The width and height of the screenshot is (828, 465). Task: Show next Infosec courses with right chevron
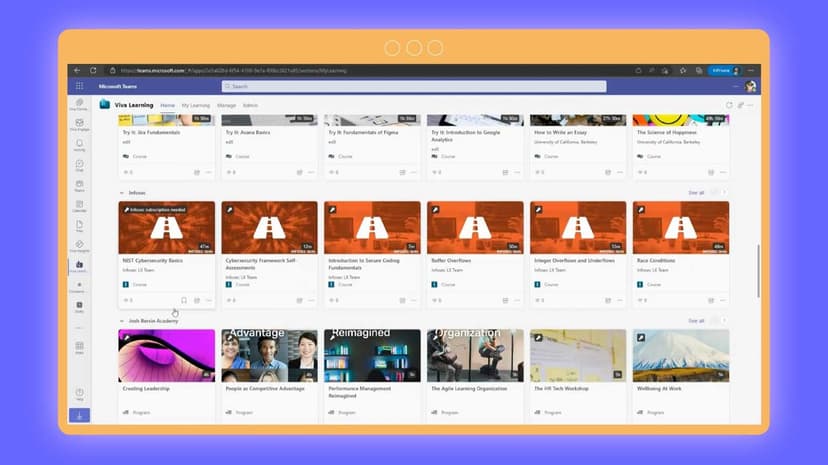coord(724,193)
